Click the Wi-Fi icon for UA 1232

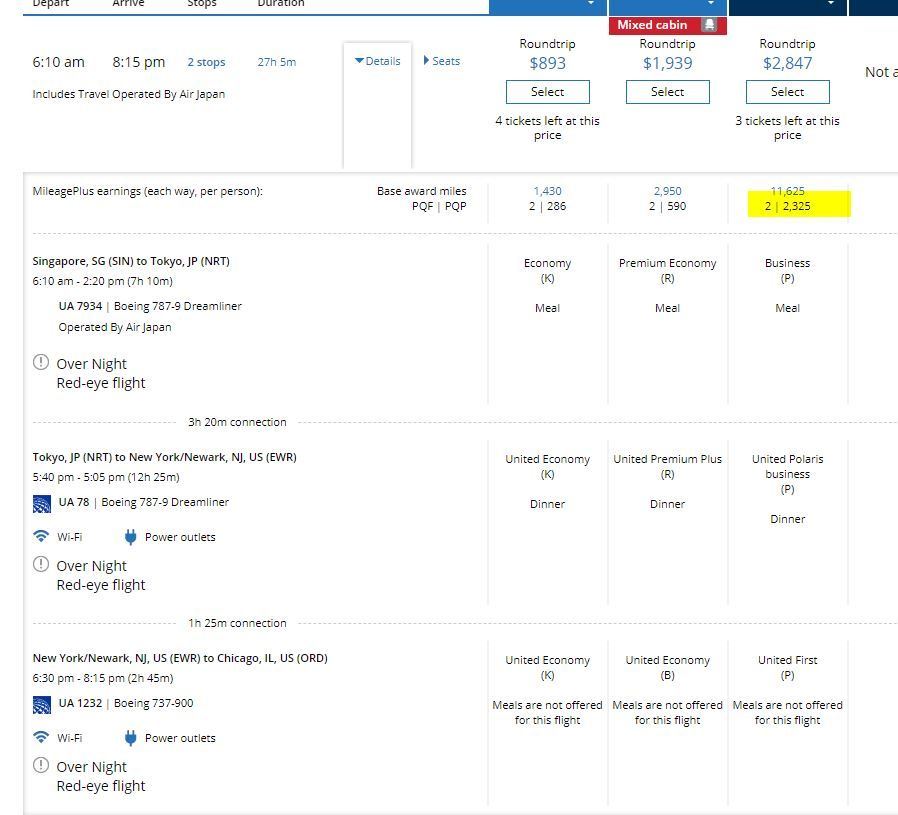tap(41, 737)
